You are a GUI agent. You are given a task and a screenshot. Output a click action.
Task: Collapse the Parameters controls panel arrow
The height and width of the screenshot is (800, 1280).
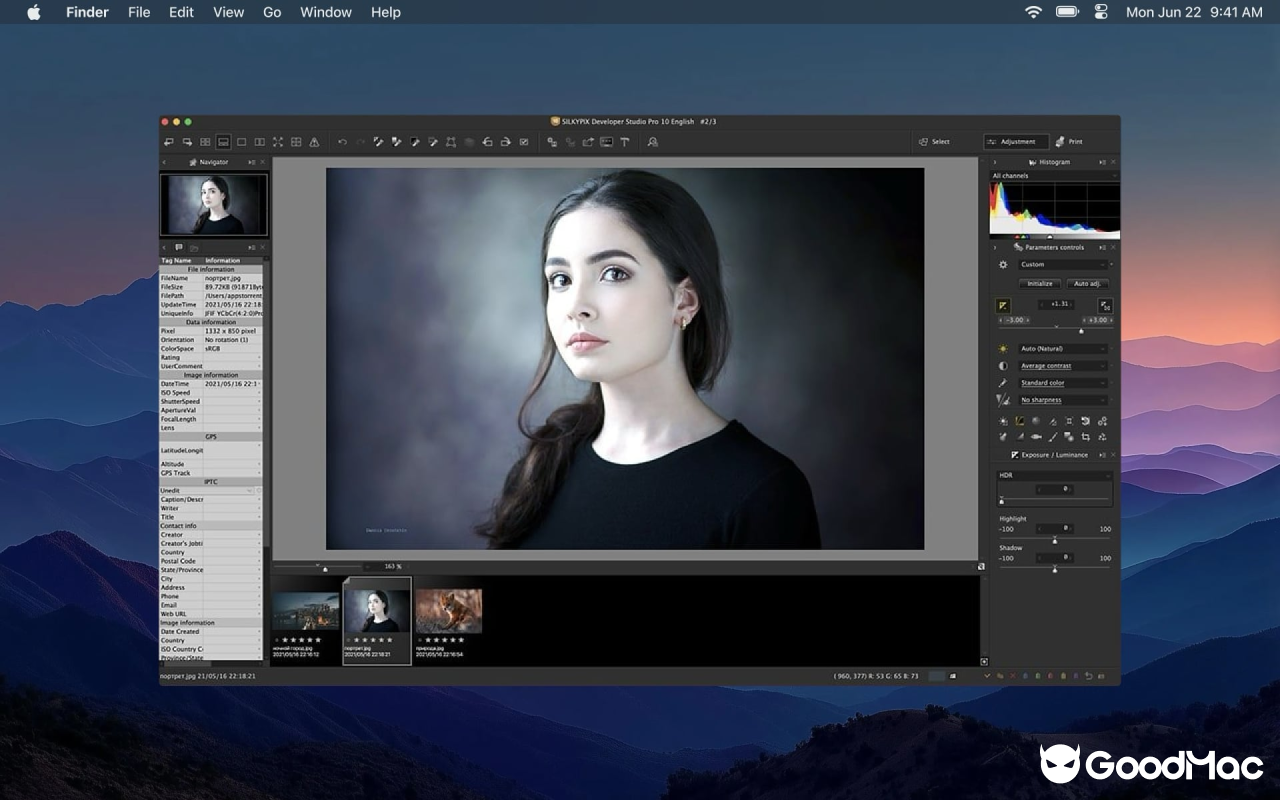click(x=994, y=247)
